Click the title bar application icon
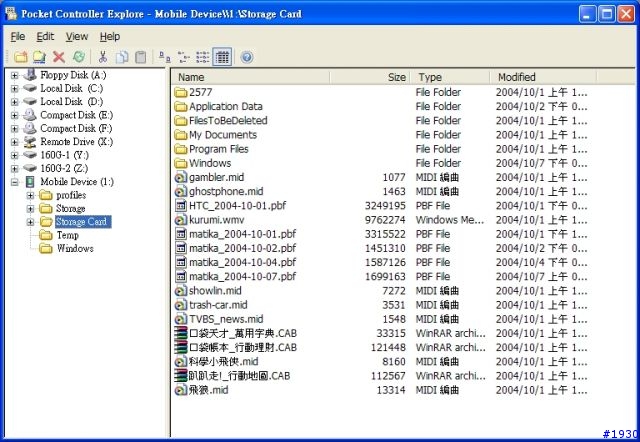The width and height of the screenshot is (640, 442). coord(11,13)
